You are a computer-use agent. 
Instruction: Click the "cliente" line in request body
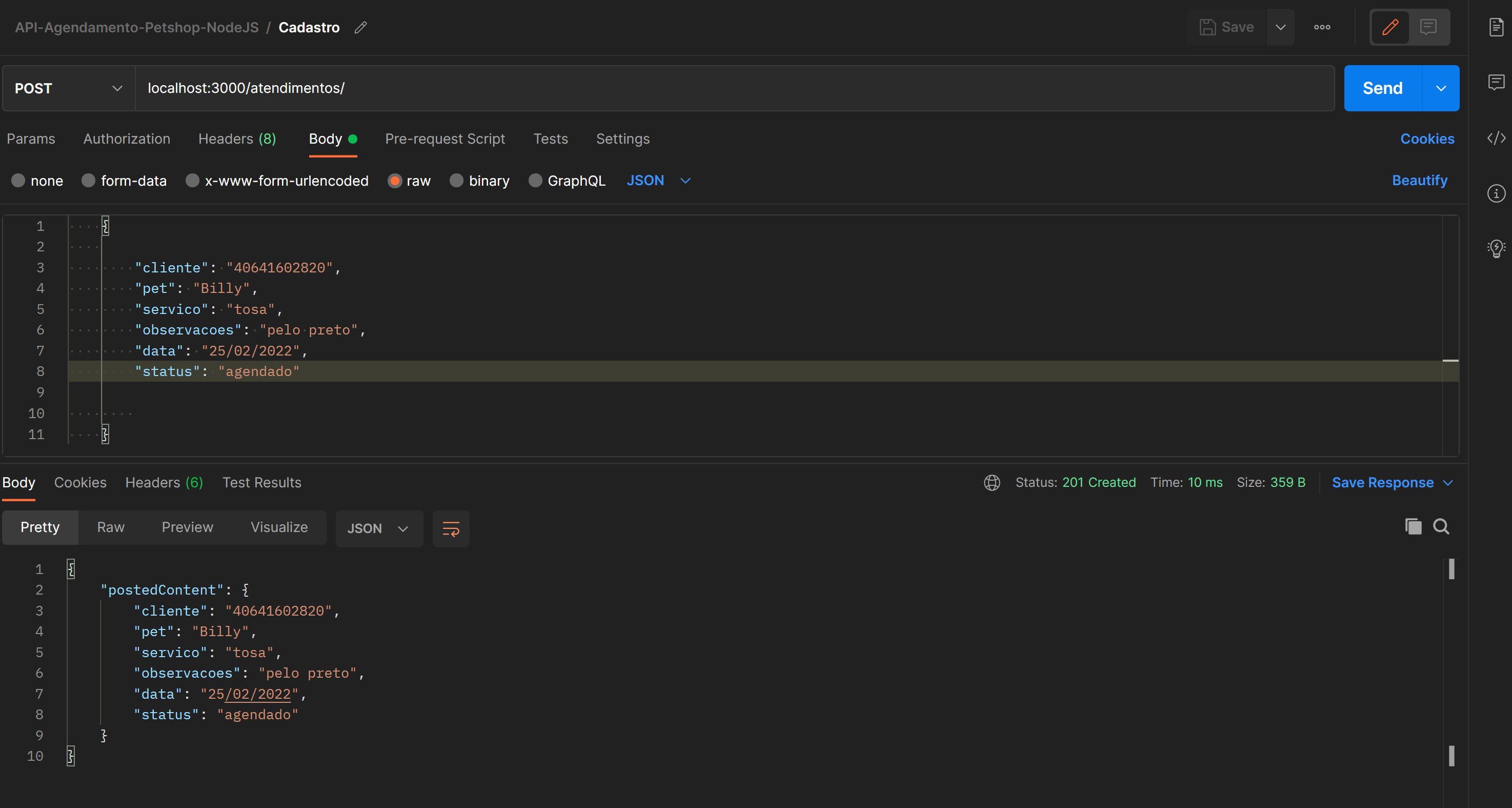point(238,267)
